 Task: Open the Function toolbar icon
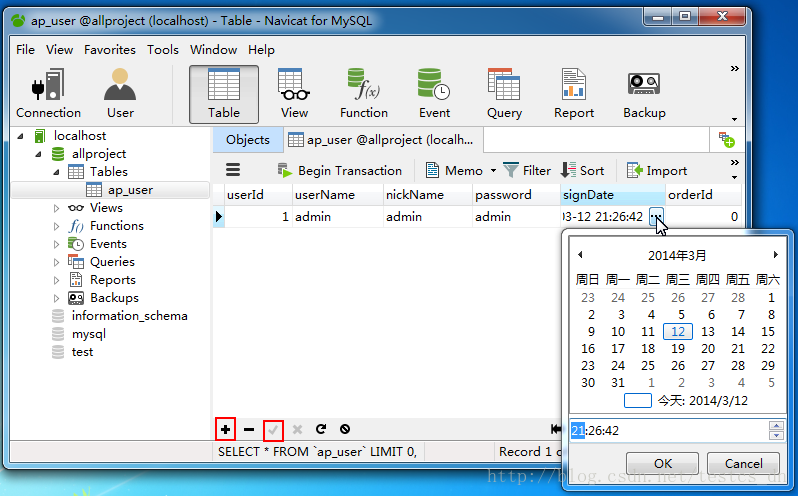tap(364, 94)
